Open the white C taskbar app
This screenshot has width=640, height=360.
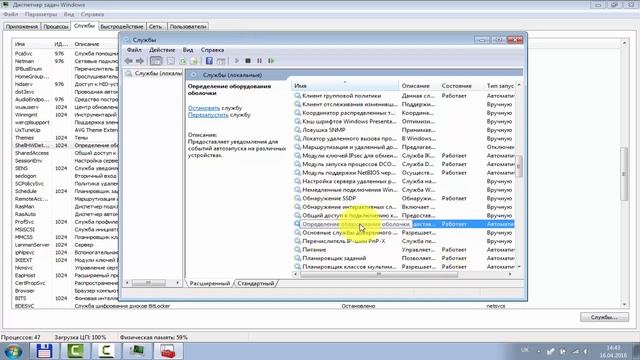106,351
